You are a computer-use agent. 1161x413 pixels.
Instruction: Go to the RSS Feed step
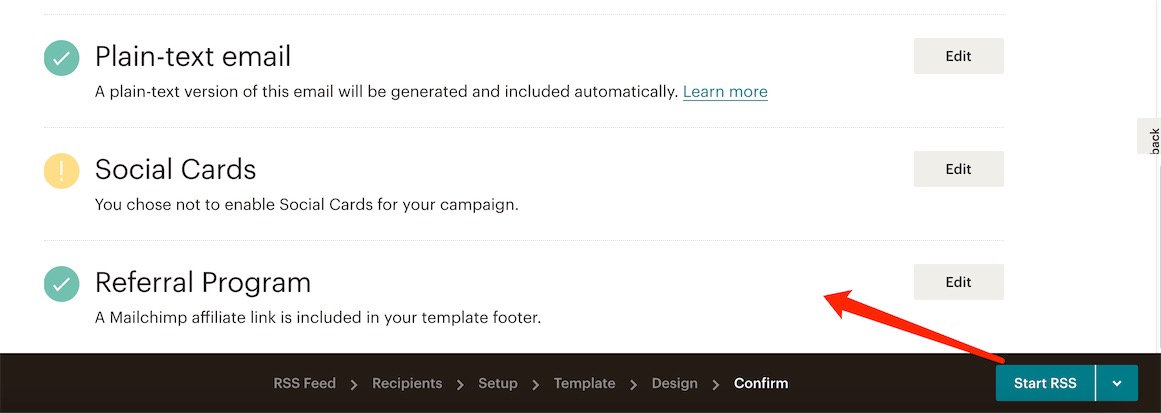[x=304, y=383]
